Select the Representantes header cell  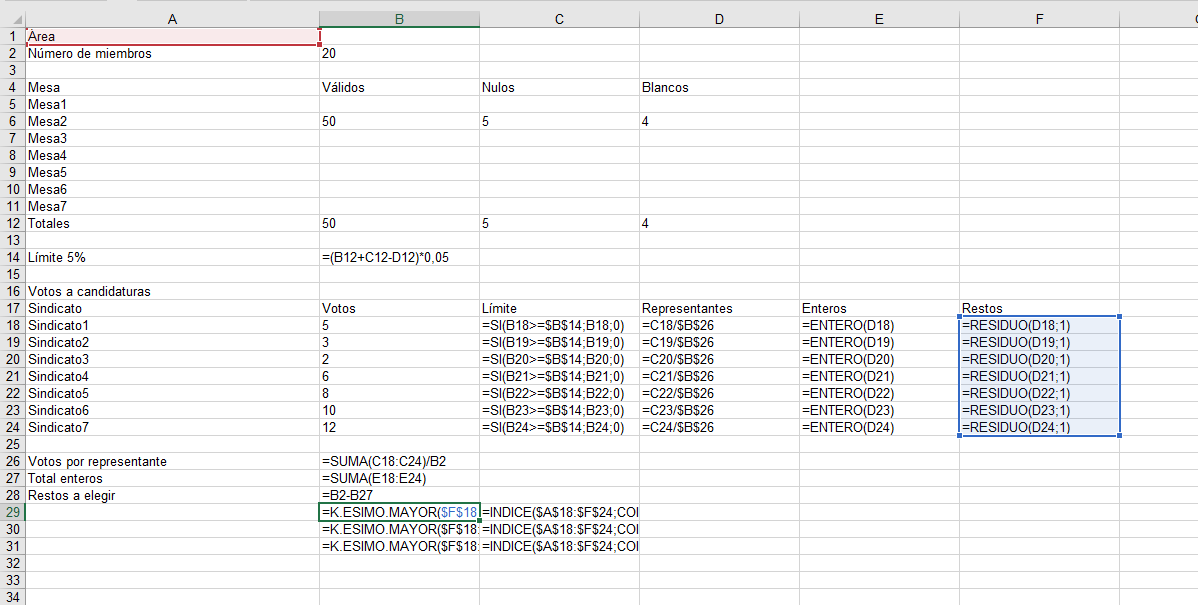(x=719, y=309)
